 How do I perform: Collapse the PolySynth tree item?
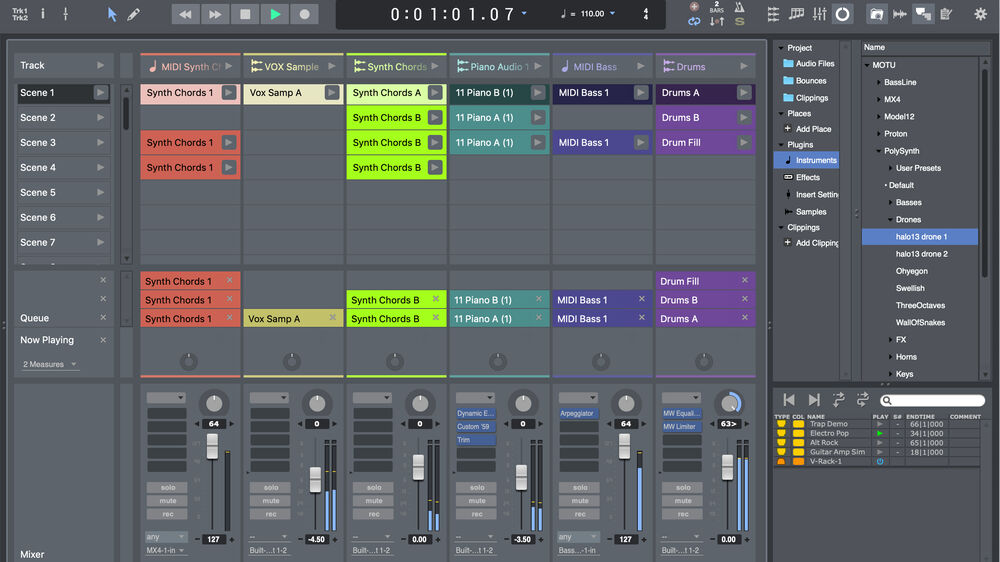coord(877,151)
